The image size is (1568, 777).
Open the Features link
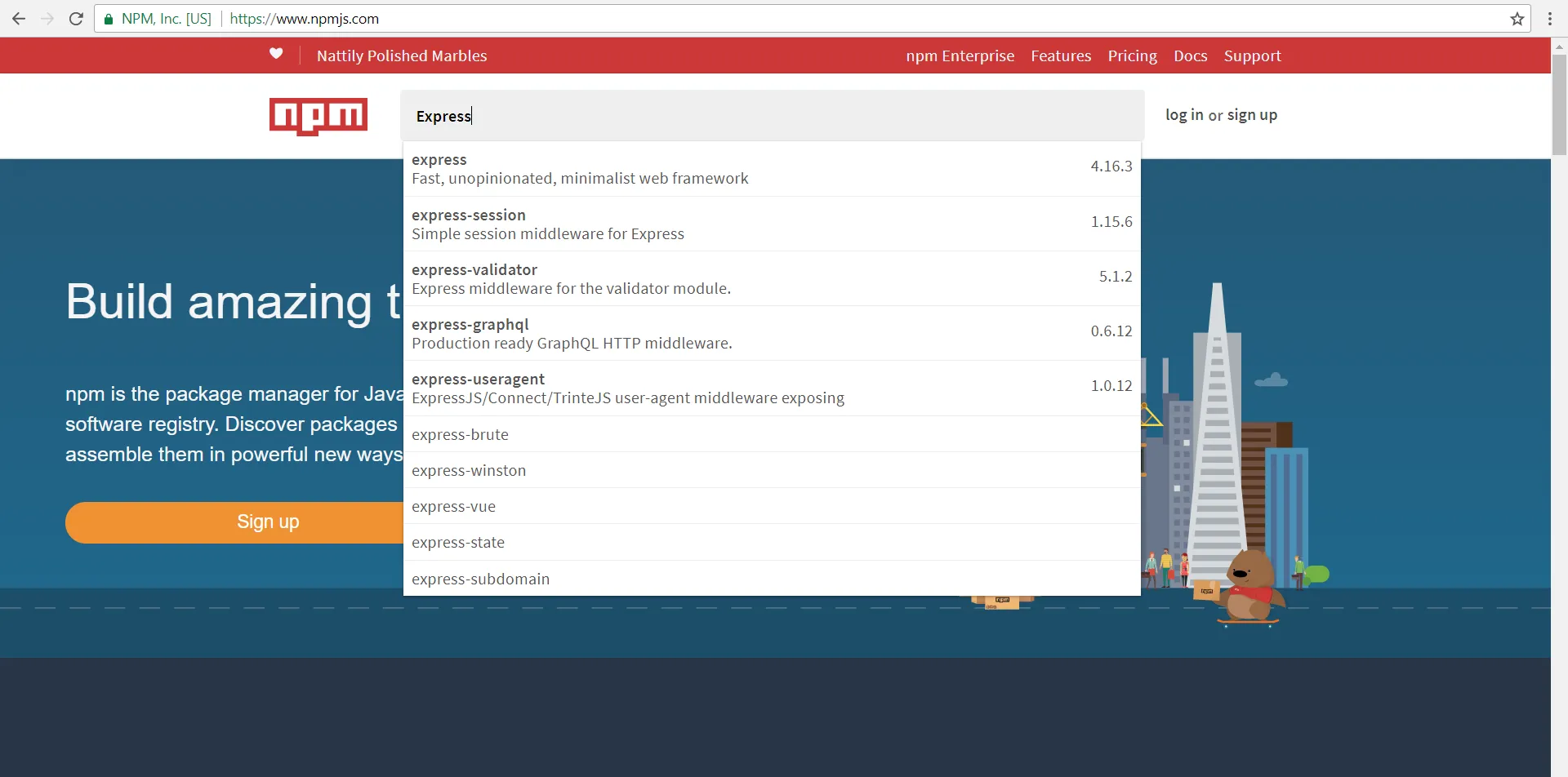click(x=1061, y=55)
